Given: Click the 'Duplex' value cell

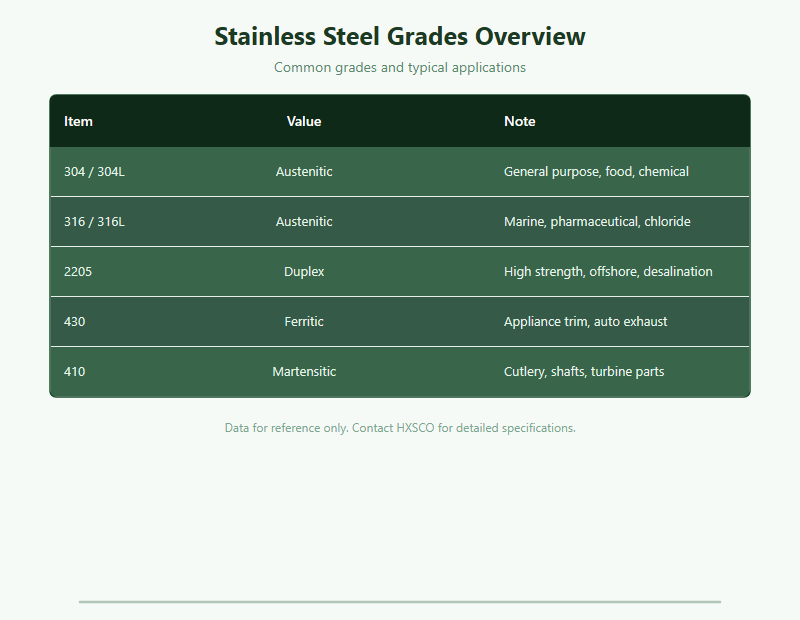Looking at the screenshot, I should click(304, 271).
